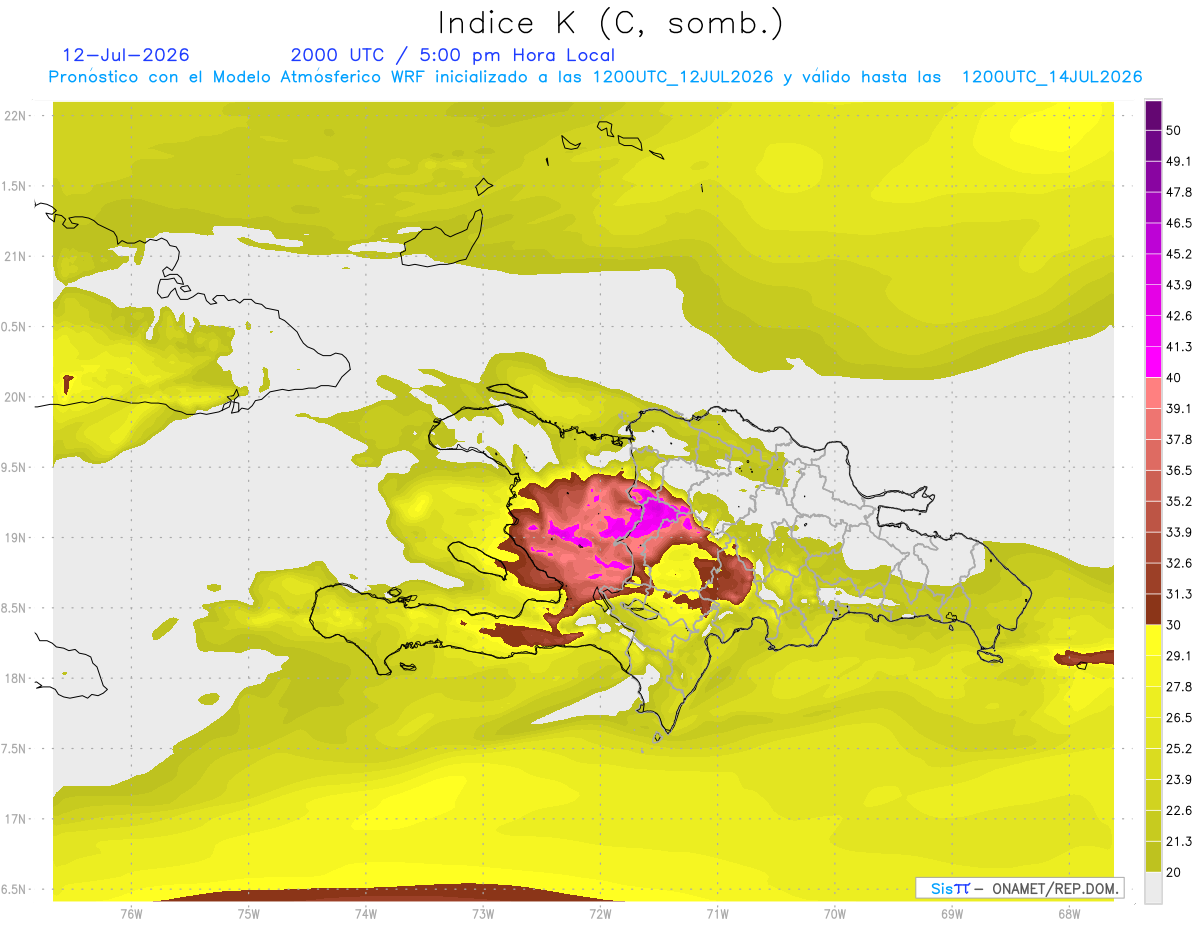The width and height of the screenshot is (1200, 927).
Task: Click the legend value "21.3"
Action: click(x=1178, y=842)
